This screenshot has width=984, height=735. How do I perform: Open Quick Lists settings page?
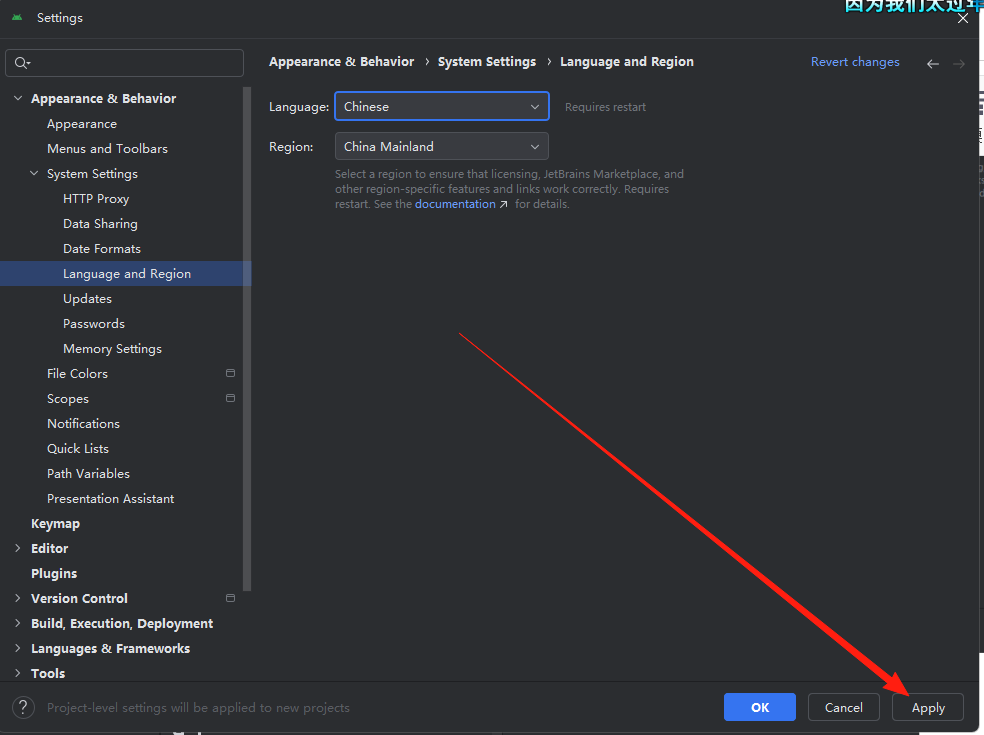coord(78,448)
